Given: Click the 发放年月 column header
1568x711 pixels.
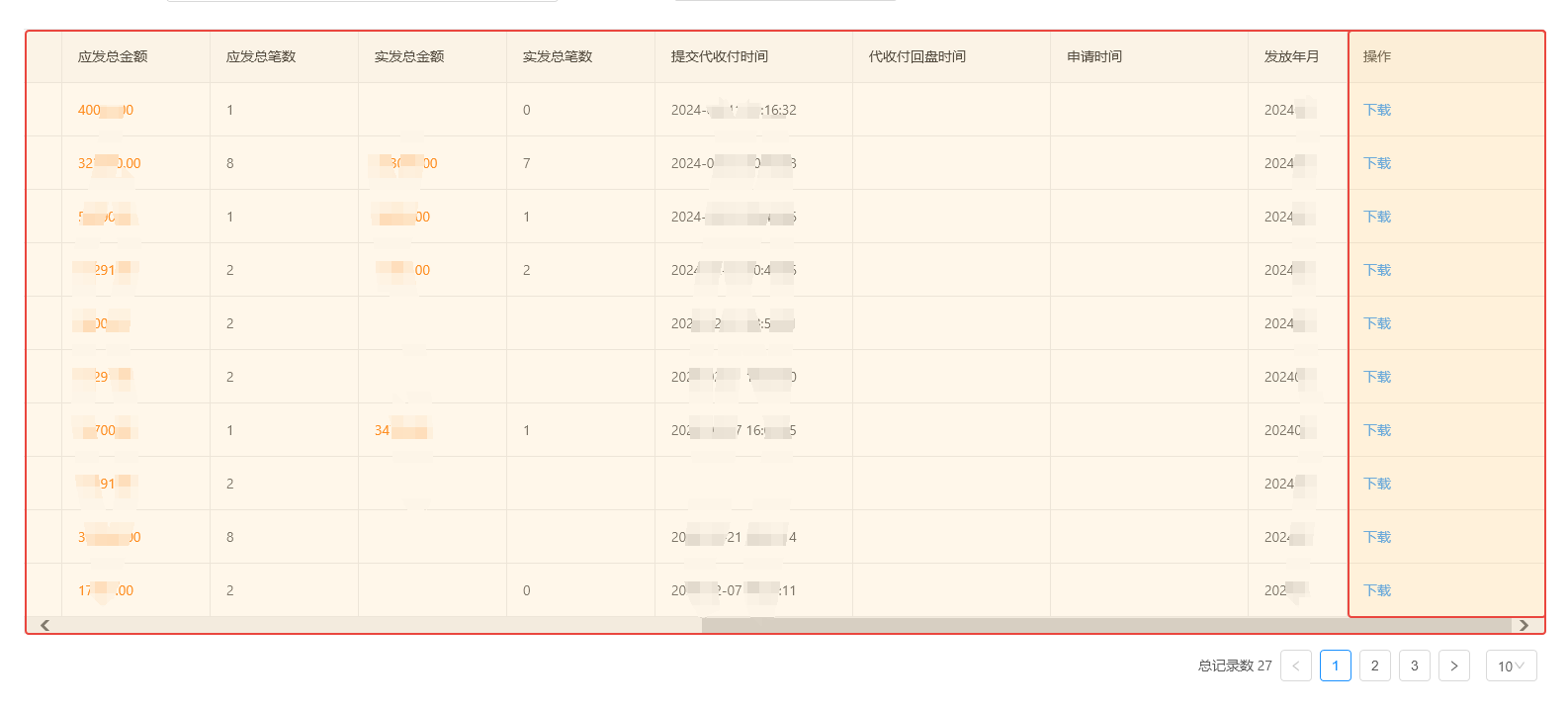Looking at the screenshot, I should [1291, 56].
